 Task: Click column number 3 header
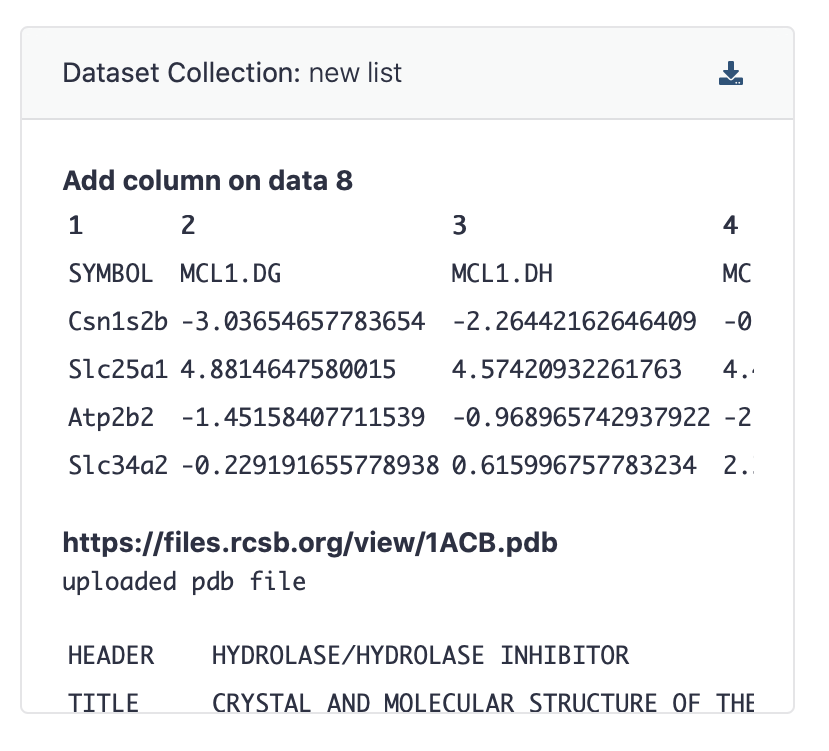[459, 225]
